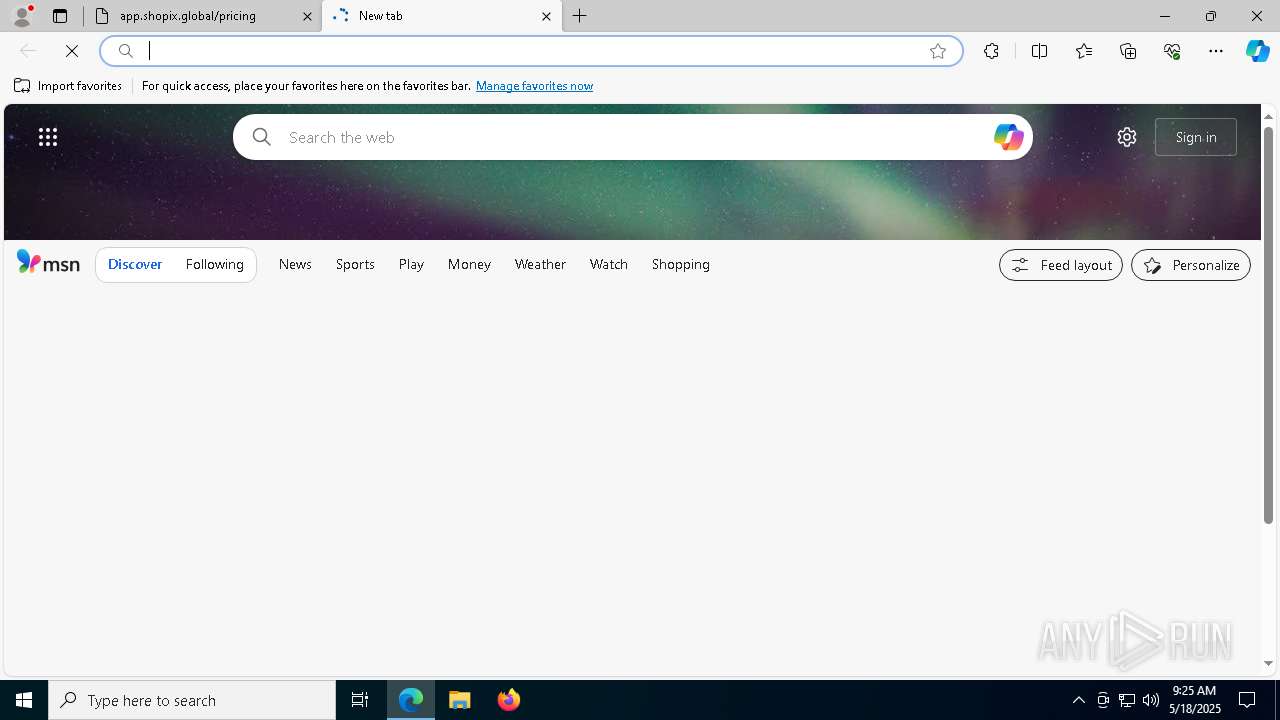The image size is (1280, 720).
Task: Open the network tray icon
Action: click(1127, 700)
